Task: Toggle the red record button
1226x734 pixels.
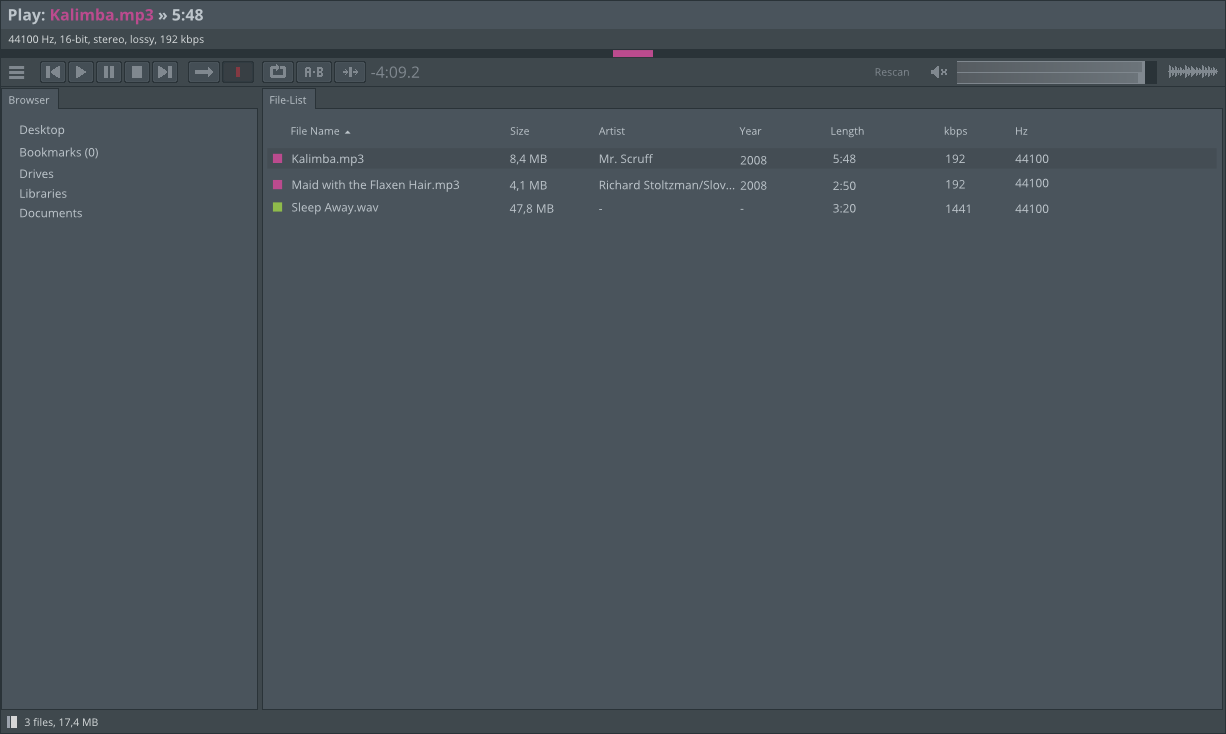Action: coord(237,72)
